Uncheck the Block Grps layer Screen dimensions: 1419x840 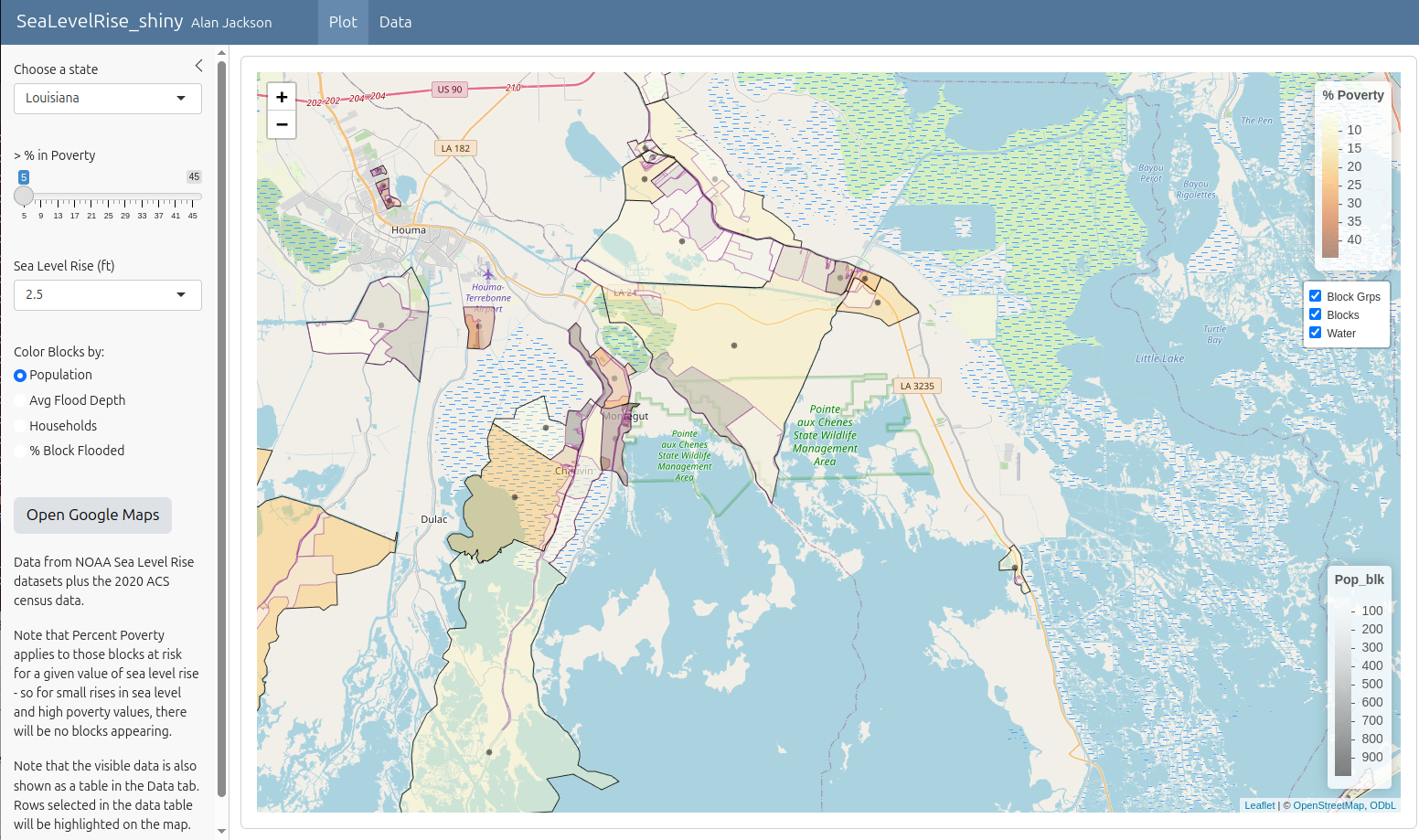pyautogui.click(x=1315, y=296)
